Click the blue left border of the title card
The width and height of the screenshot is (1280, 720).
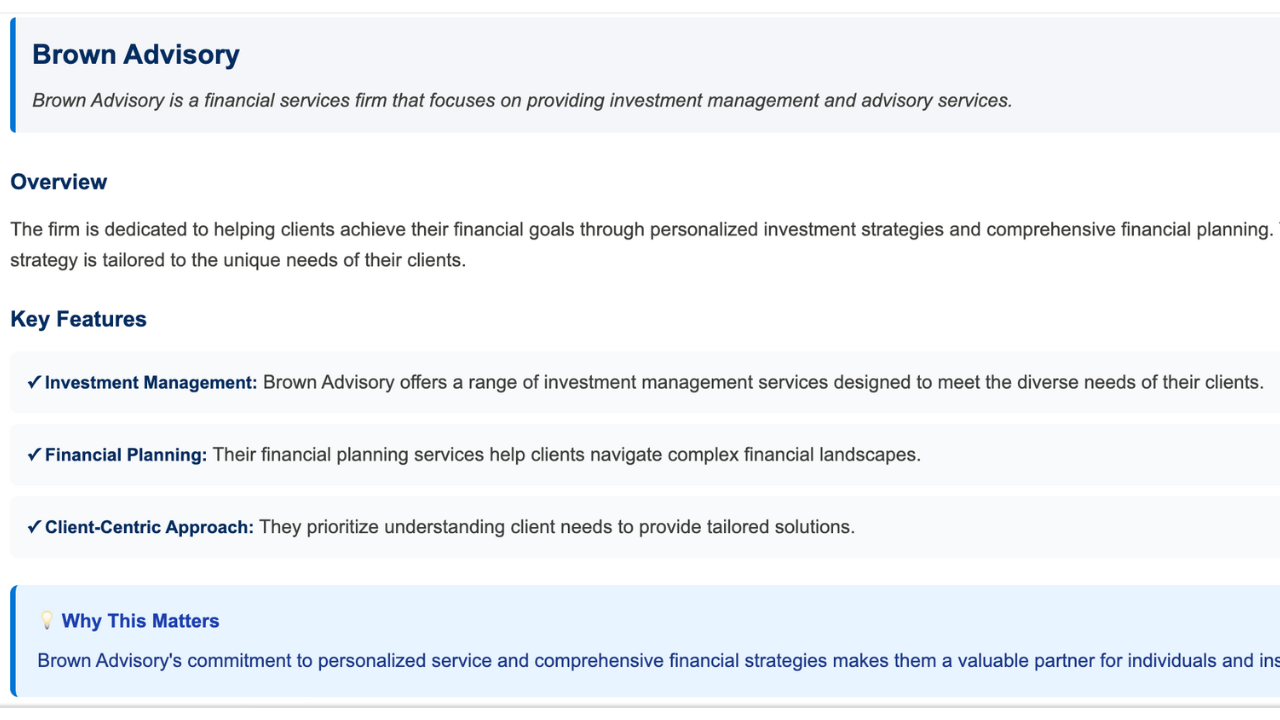coord(13,75)
